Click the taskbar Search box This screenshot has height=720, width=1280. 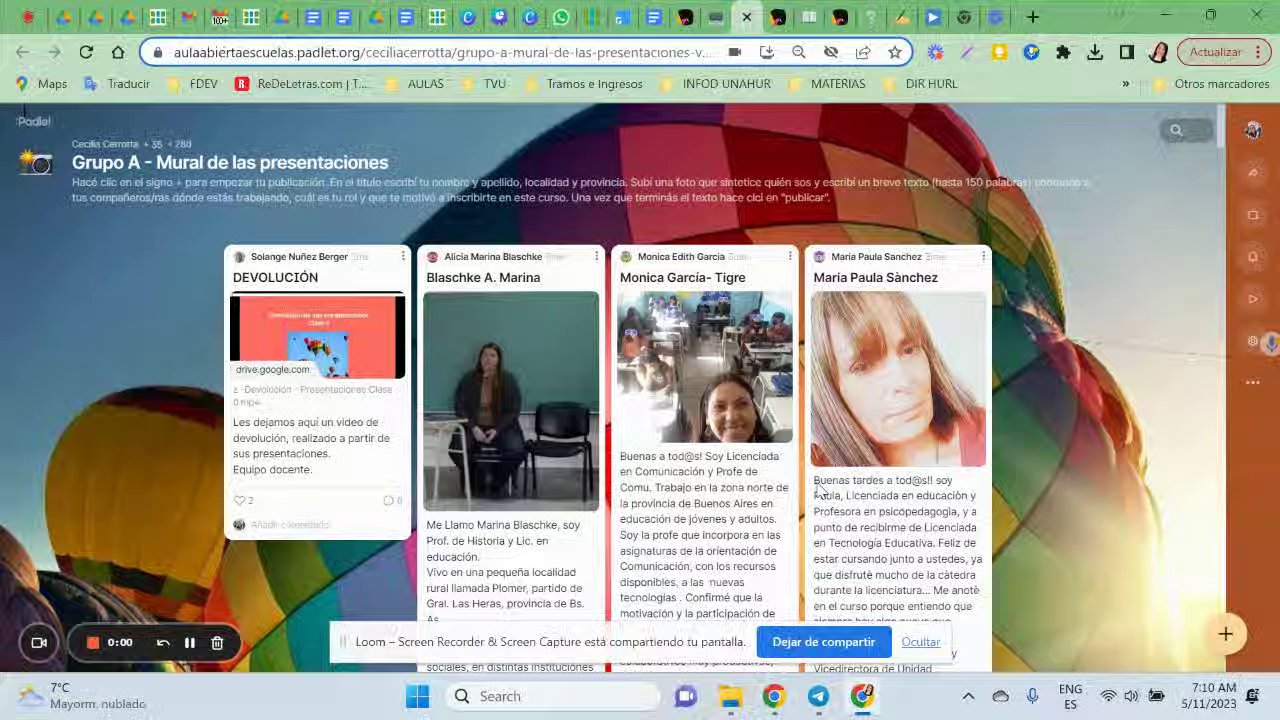[x=551, y=696]
